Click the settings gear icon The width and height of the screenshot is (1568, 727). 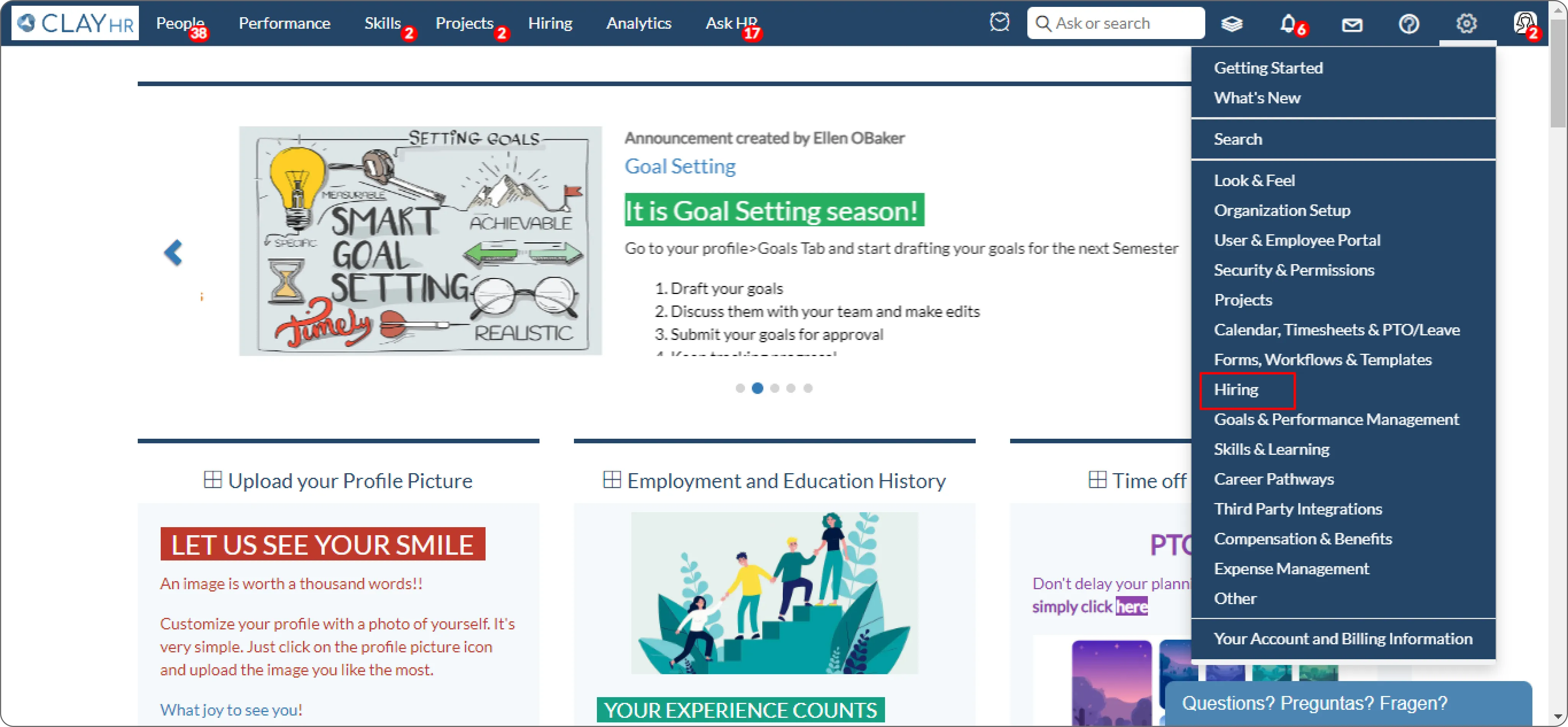(1466, 24)
